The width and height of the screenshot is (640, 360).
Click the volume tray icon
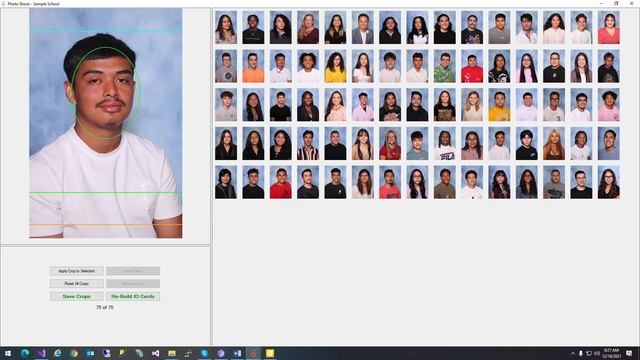597,353
